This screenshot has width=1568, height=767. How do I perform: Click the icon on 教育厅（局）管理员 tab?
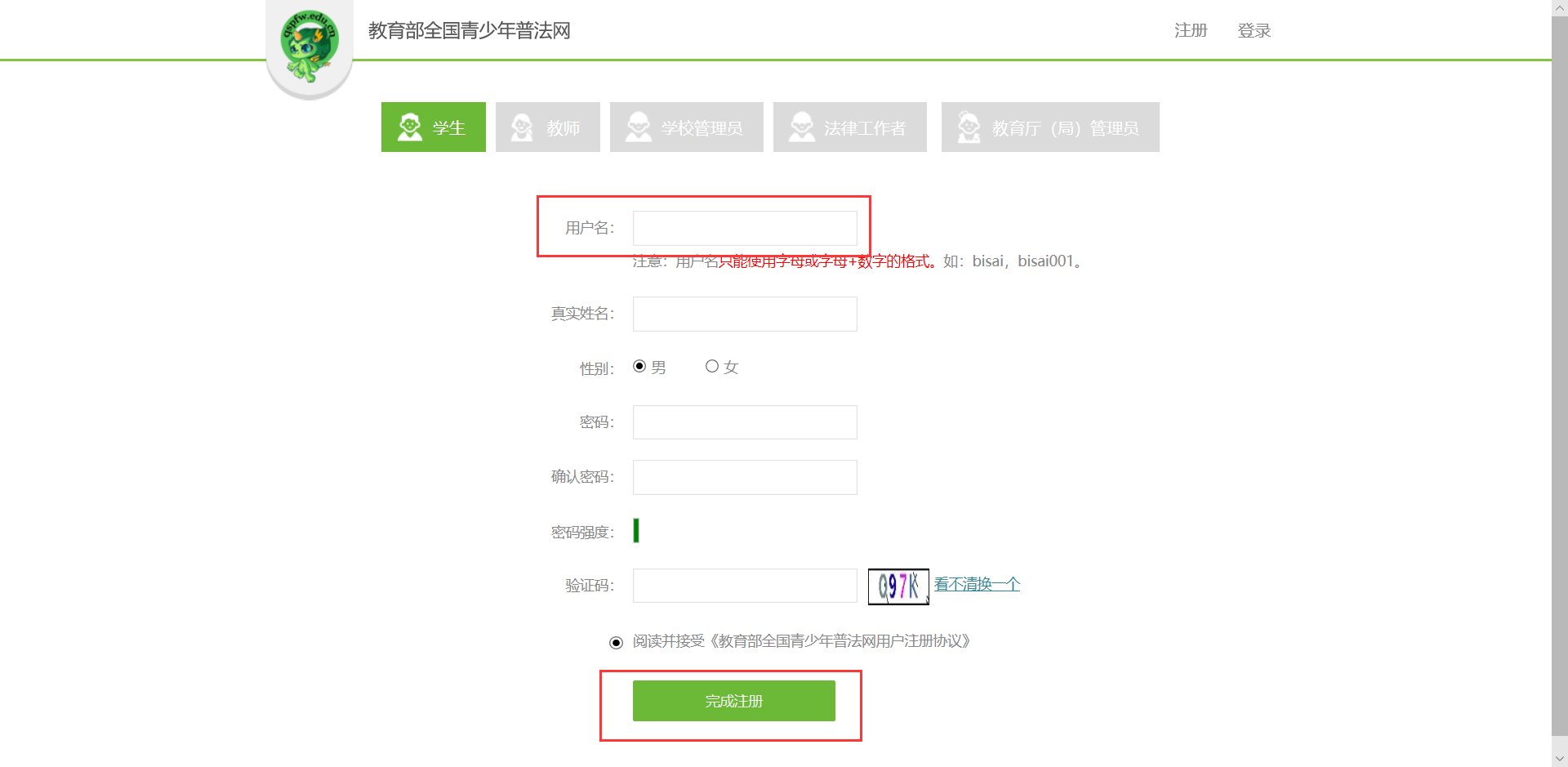pyautogui.click(x=969, y=127)
